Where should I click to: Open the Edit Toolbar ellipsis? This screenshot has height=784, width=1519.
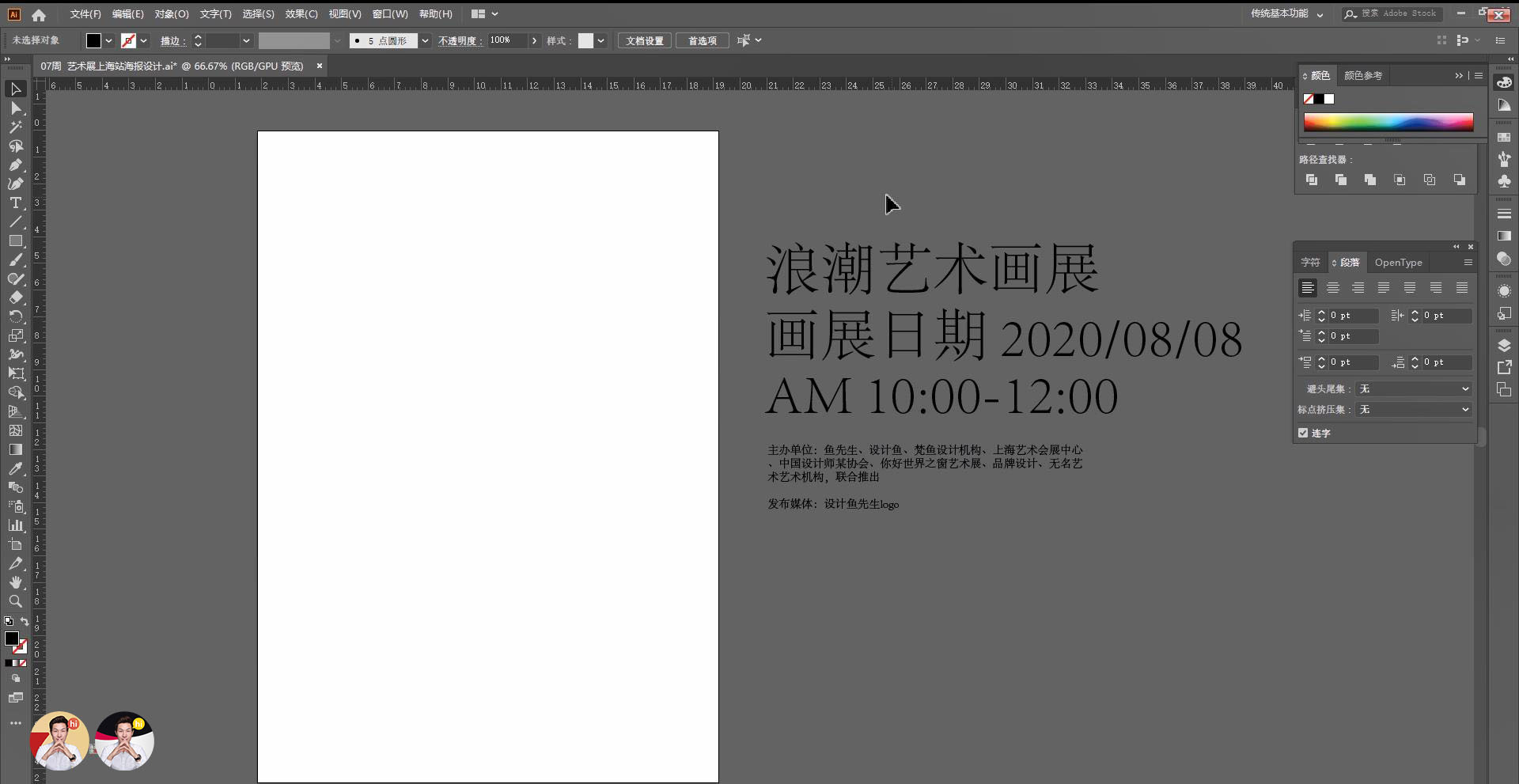click(x=16, y=723)
